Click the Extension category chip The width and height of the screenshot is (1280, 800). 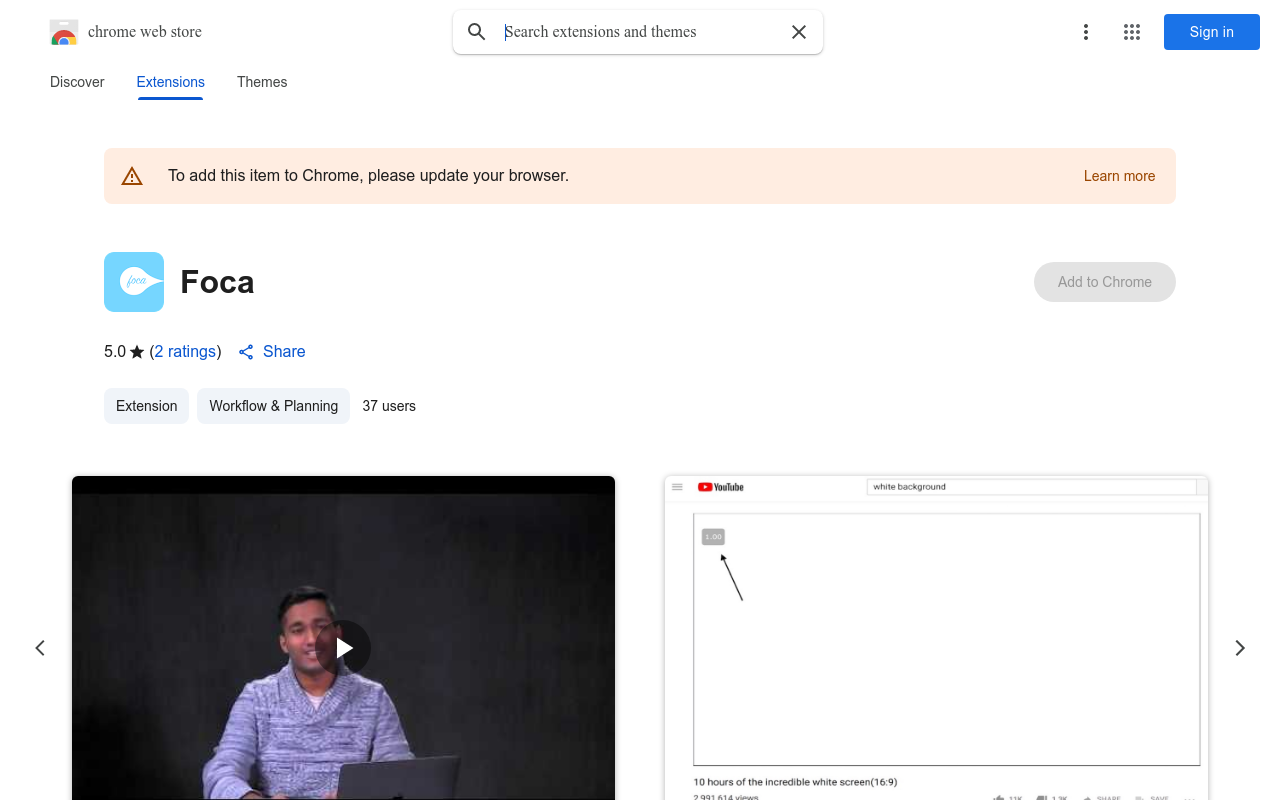click(x=146, y=406)
